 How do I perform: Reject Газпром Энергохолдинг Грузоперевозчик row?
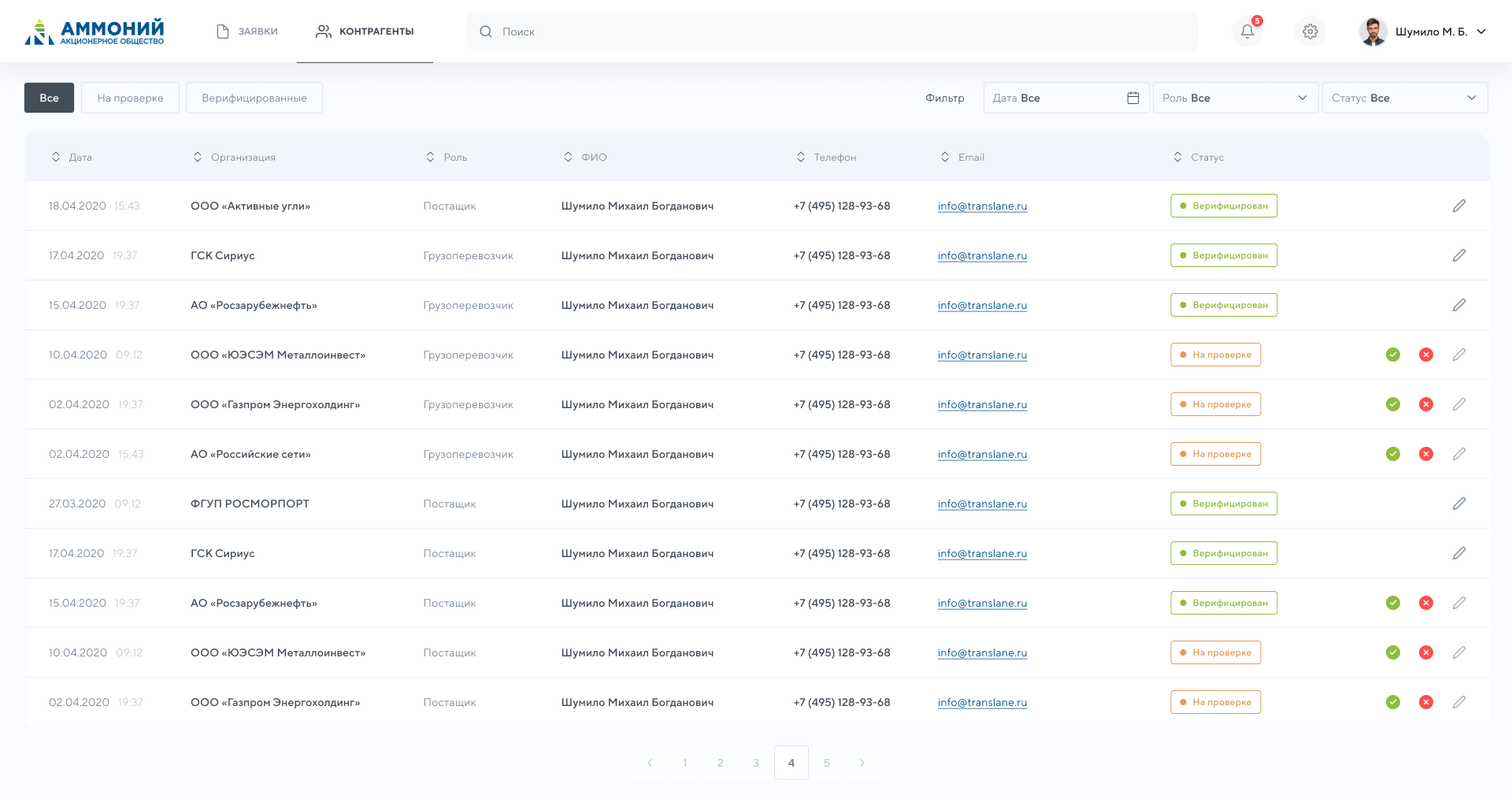pos(1426,404)
